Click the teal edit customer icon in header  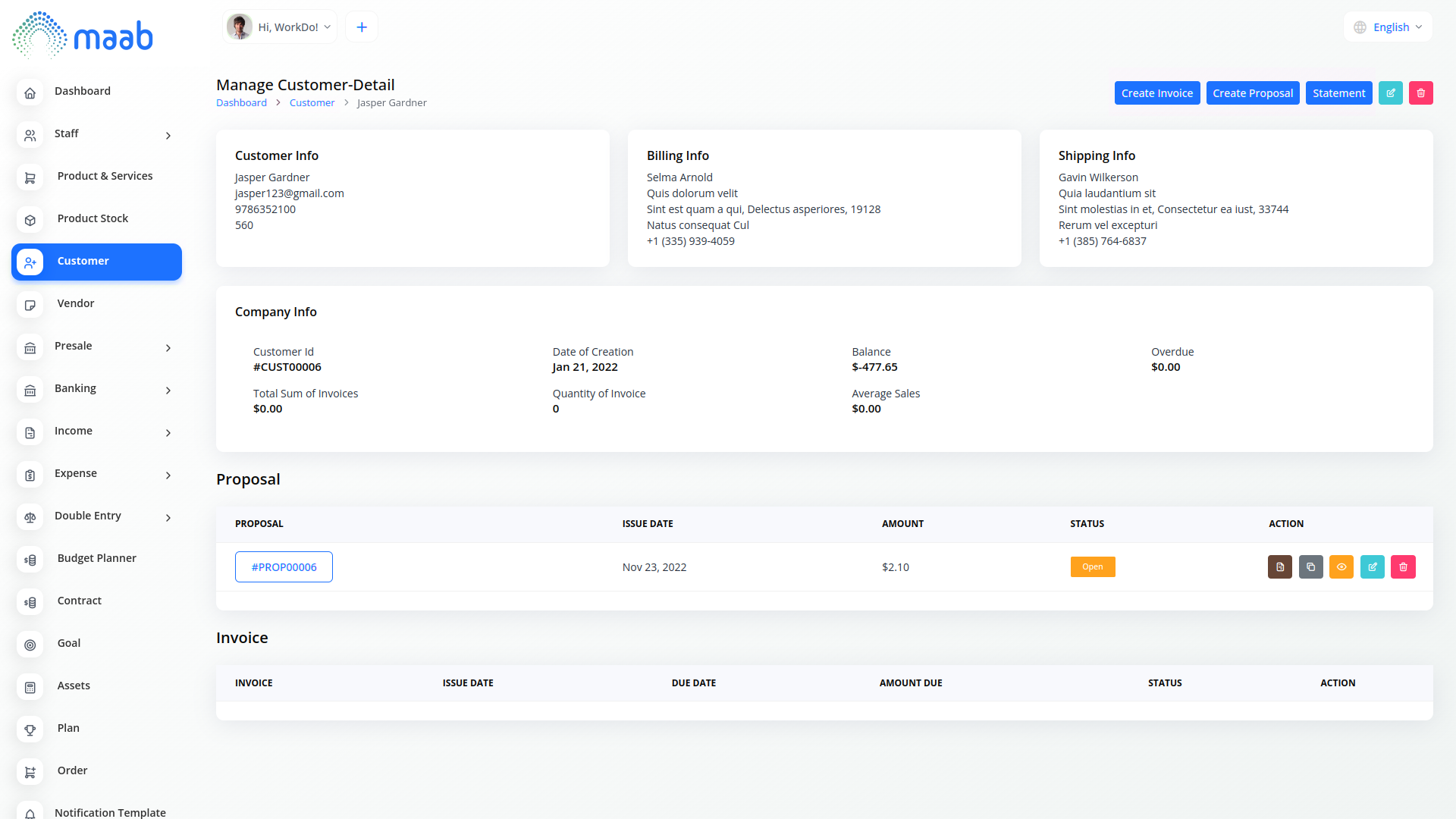[1390, 93]
